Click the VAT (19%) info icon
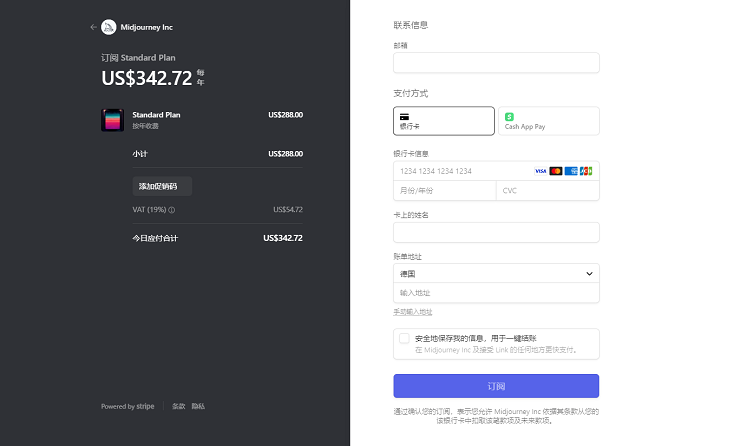Viewport: 740px width, 446px height. pyautogui.click(x=172, y=210)
